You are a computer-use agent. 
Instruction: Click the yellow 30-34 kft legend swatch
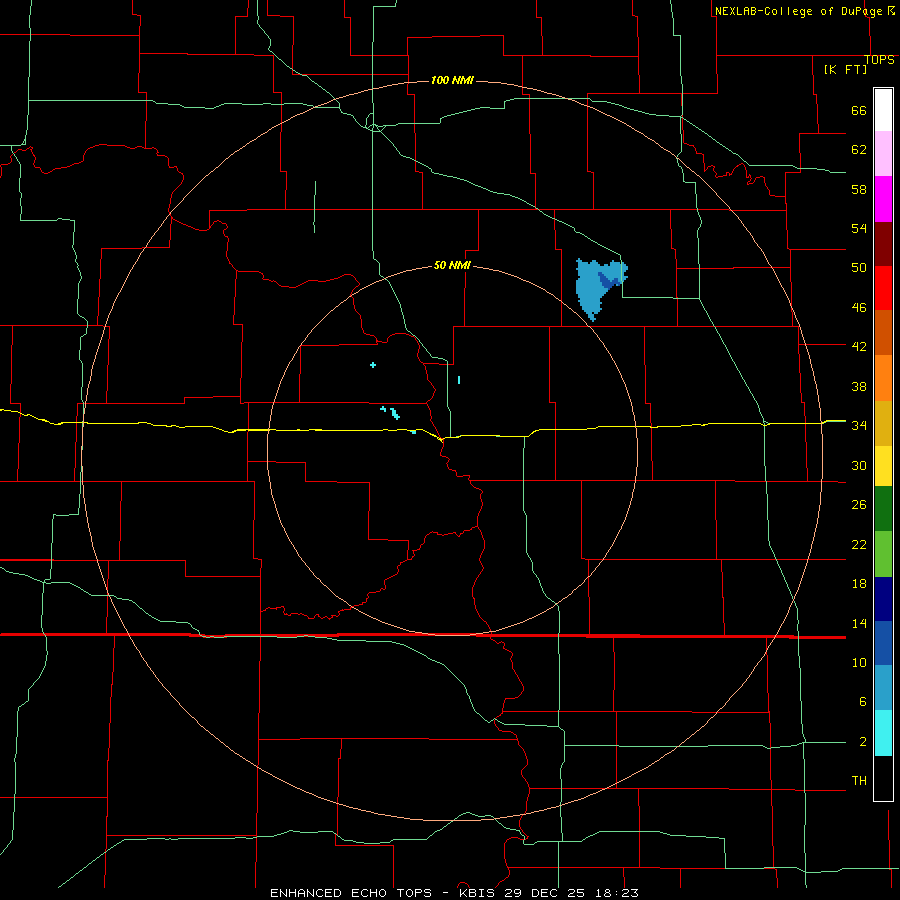point(883,466)
